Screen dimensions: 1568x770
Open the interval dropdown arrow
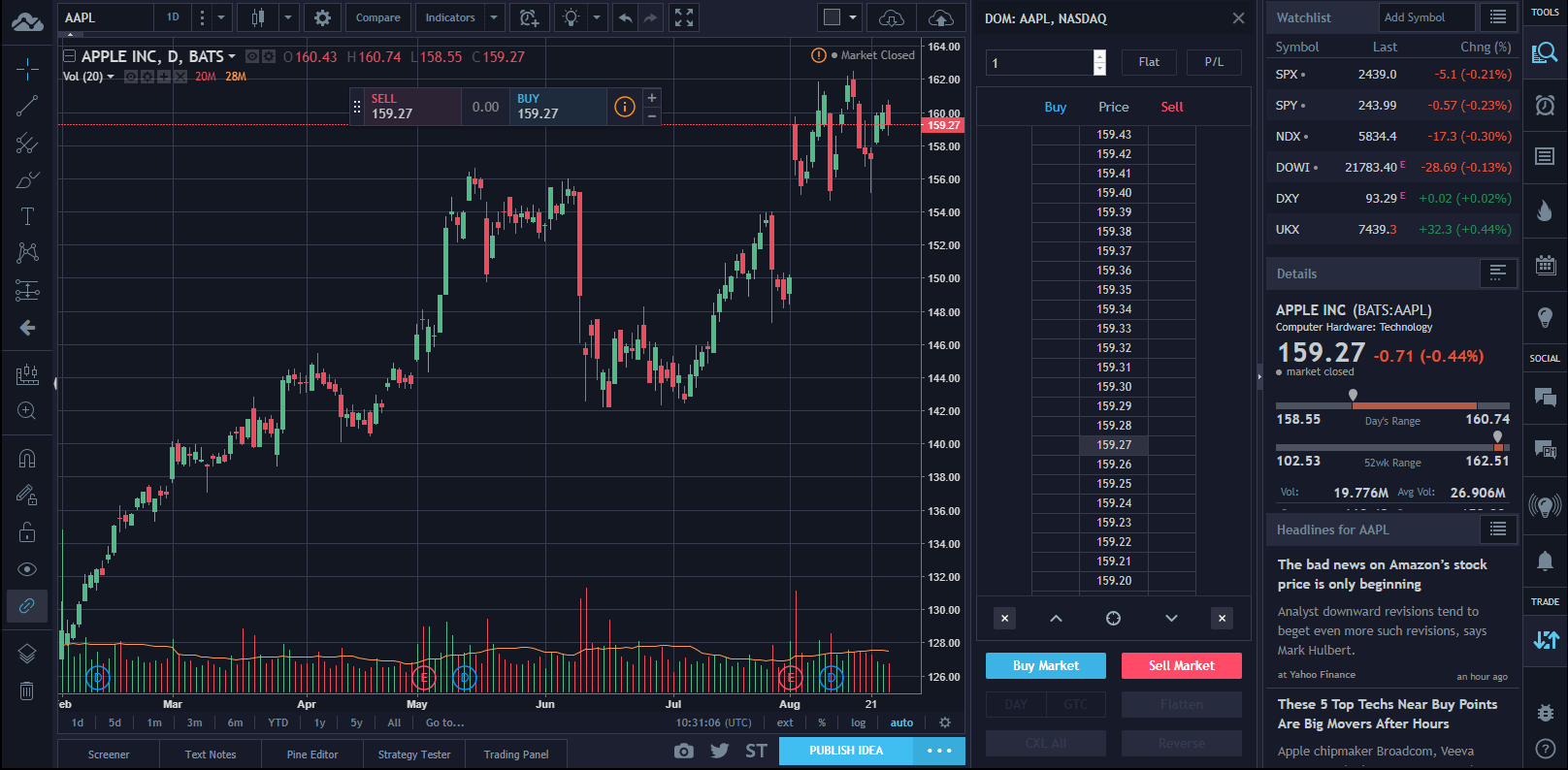[220, 17]
